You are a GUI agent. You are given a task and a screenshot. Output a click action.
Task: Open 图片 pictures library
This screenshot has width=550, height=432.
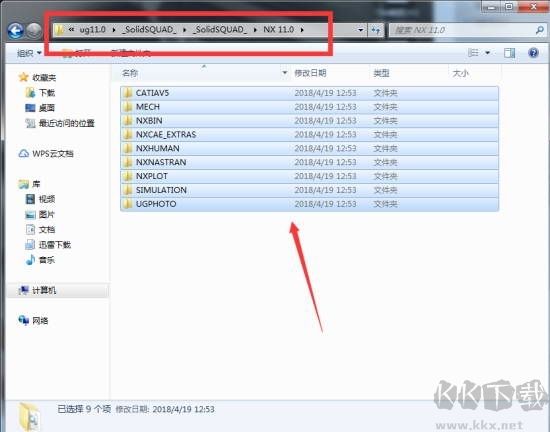pos(41,214)
